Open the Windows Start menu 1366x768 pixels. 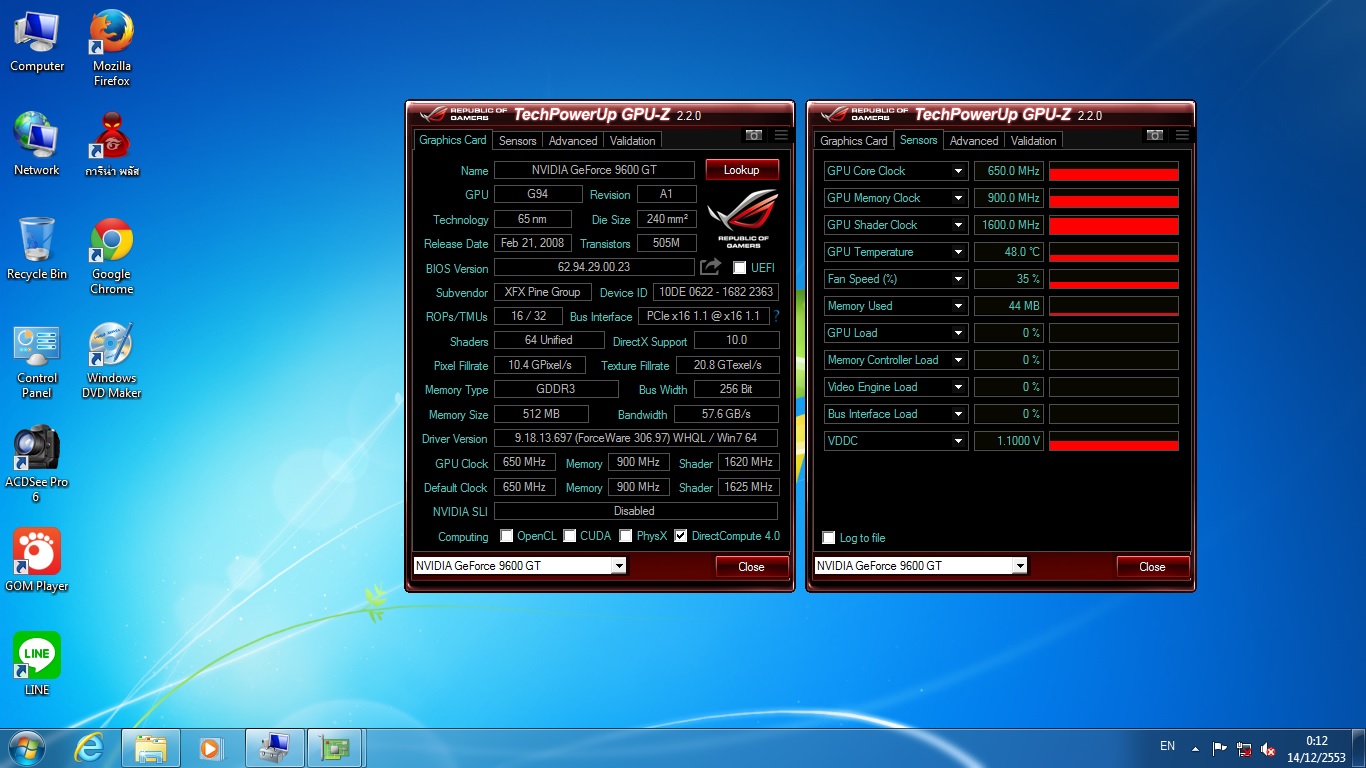coord(26,748)
